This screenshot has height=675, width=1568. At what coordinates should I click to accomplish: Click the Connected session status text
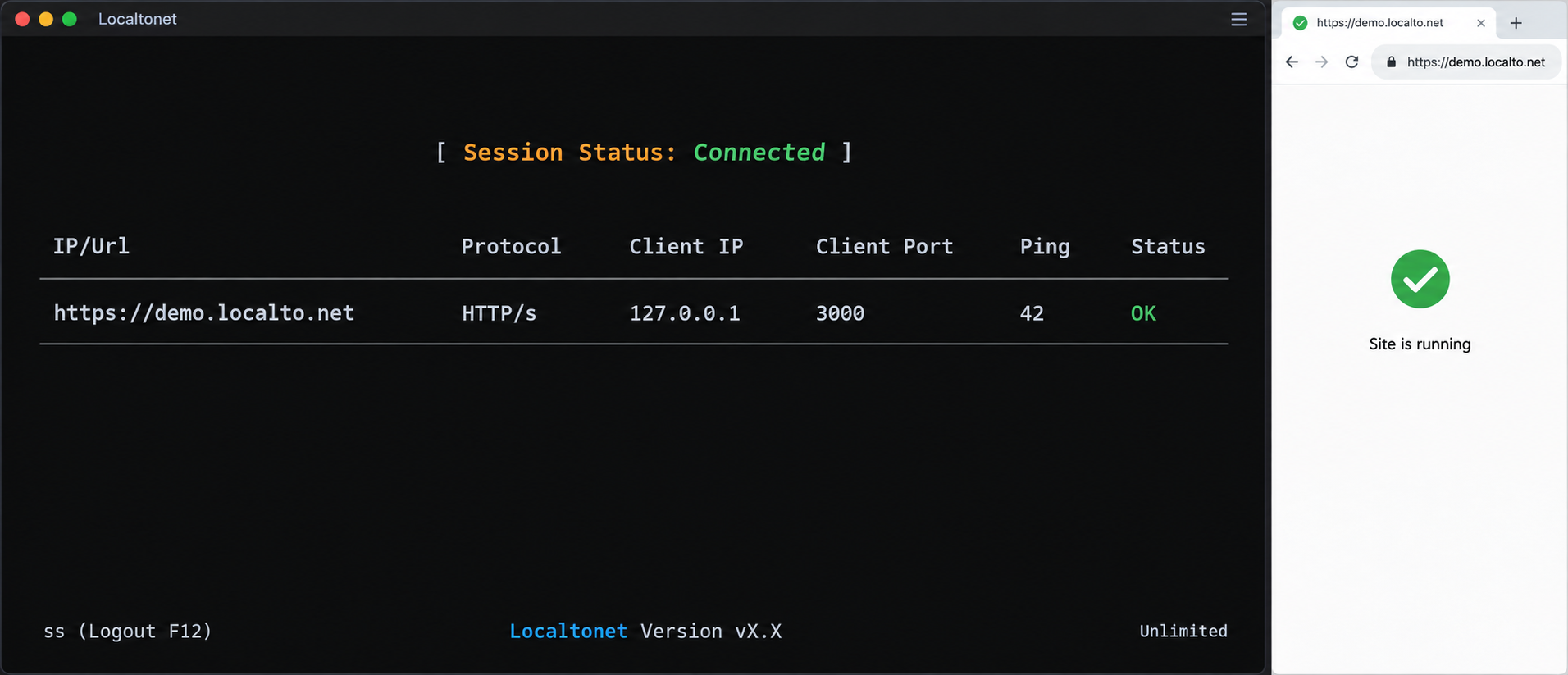pos(759,152)
